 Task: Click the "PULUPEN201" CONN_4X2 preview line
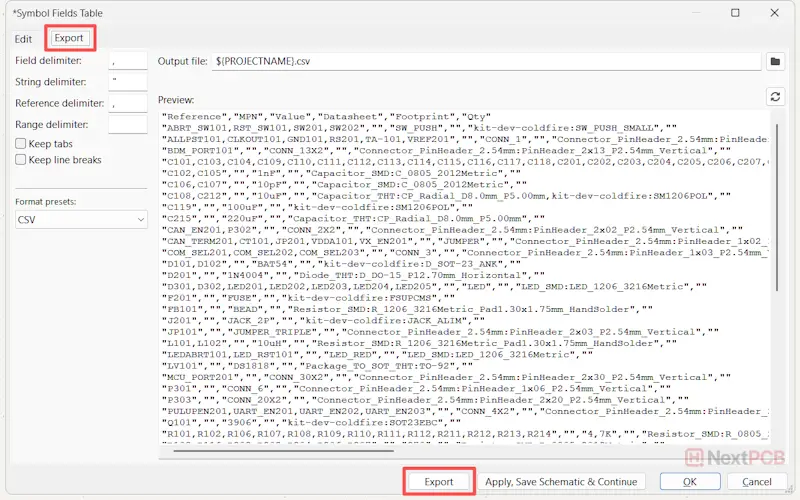tap(465, 411)
